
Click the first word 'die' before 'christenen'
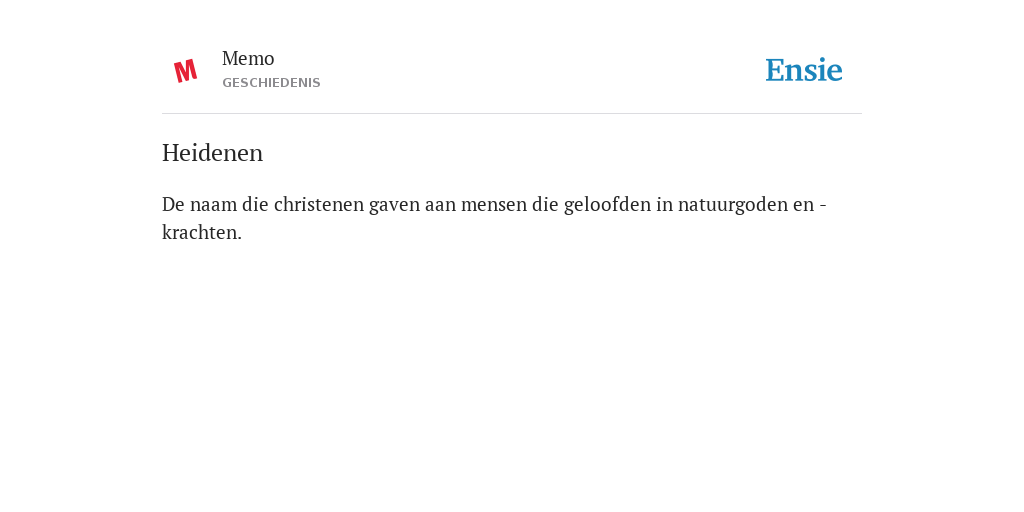click(255, 204)
